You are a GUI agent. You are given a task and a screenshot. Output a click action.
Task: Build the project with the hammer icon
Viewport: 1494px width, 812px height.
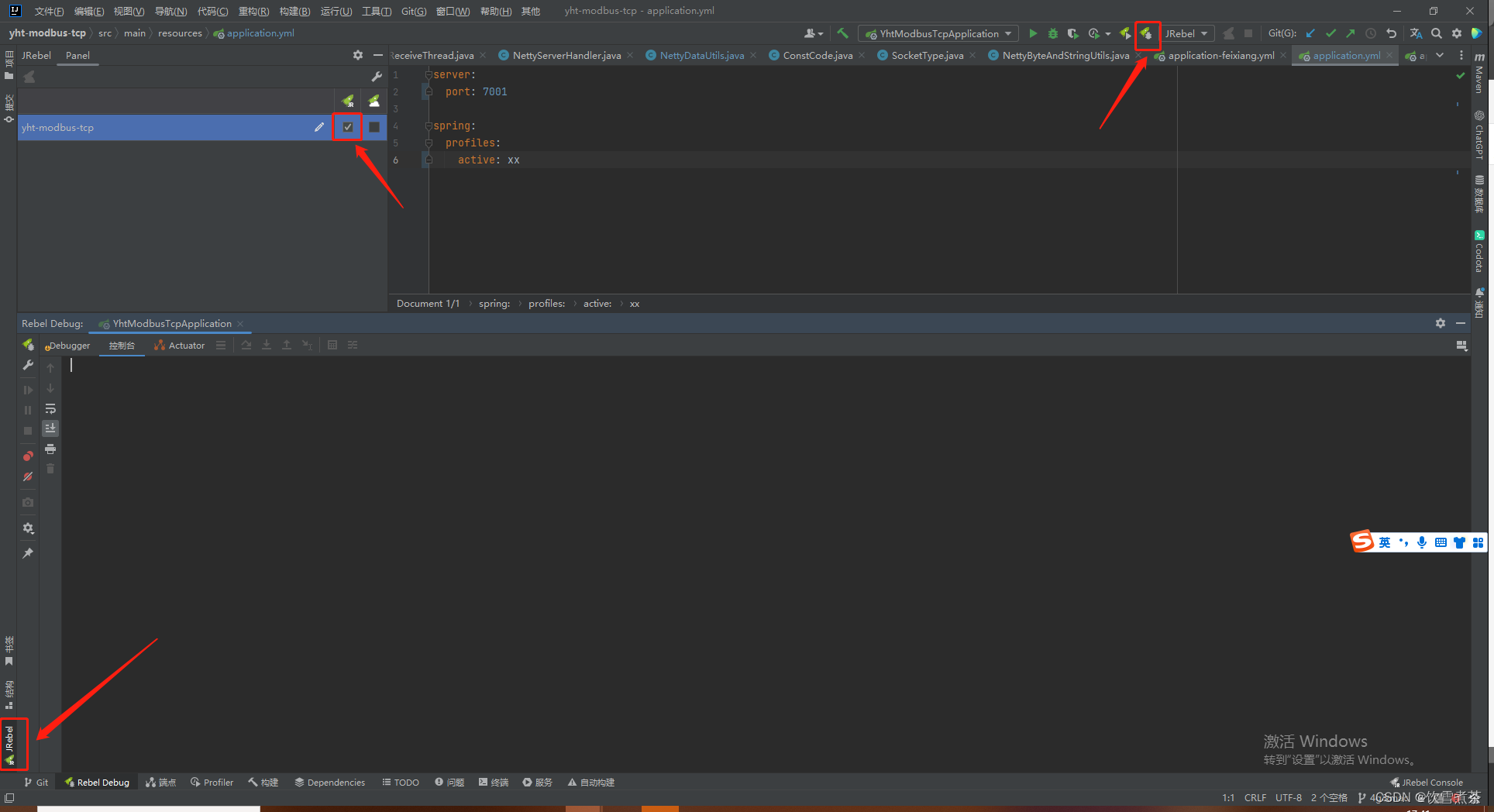click(842, 33)
